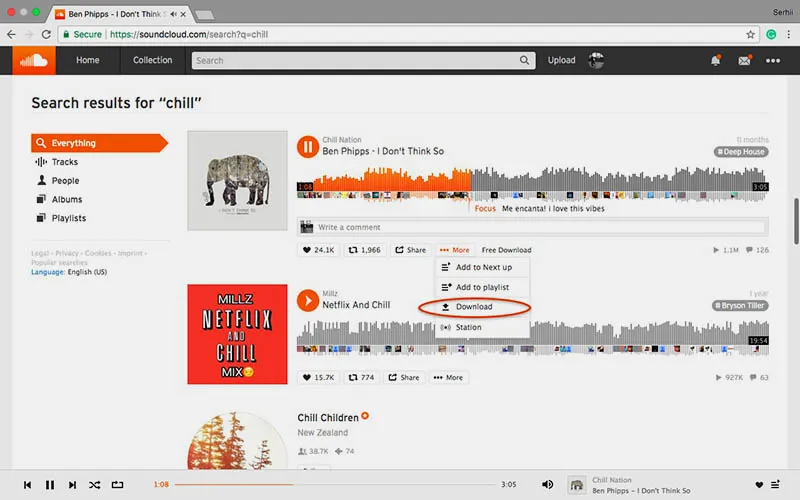The width and height of the screenshot is (800, 500).
Task: Seek within the Ben Phipps waveform
Action: pyautogui.click(x=533, y=183)
